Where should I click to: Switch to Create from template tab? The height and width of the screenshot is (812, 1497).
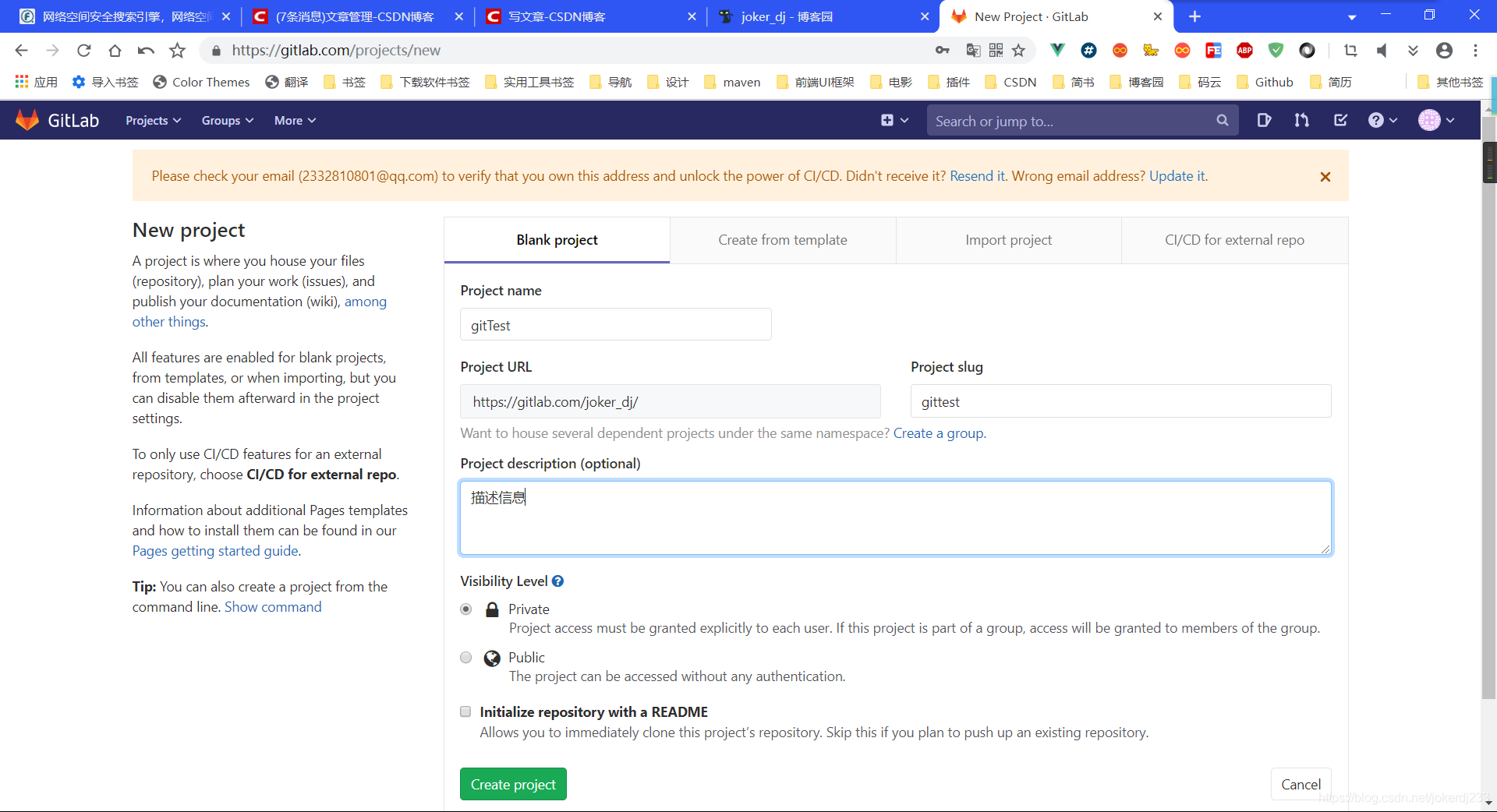[x=783, y=240]
